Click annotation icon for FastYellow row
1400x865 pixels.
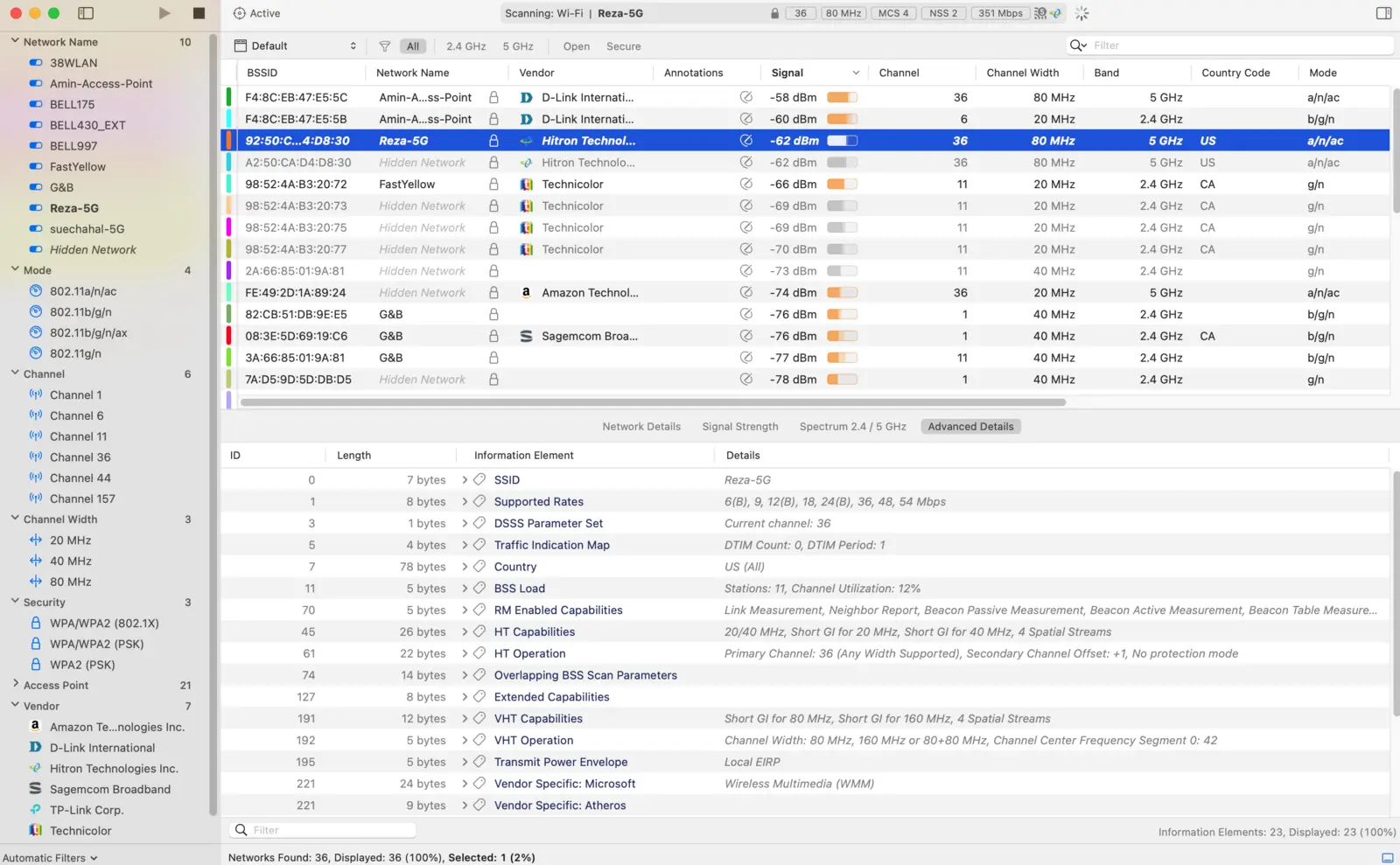[745, 184]
